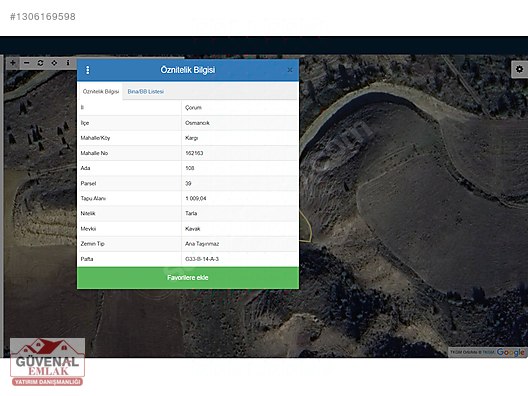Zoom in with the plus map icon
Image resolution: width=528 pixels, height=396 pixels.
pos(13,63)
